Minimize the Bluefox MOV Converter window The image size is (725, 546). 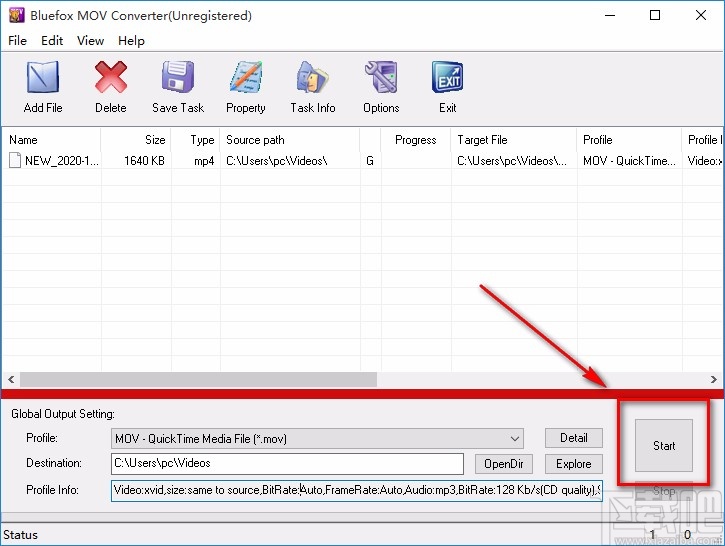pyautogui.click(x=610, y=15)
